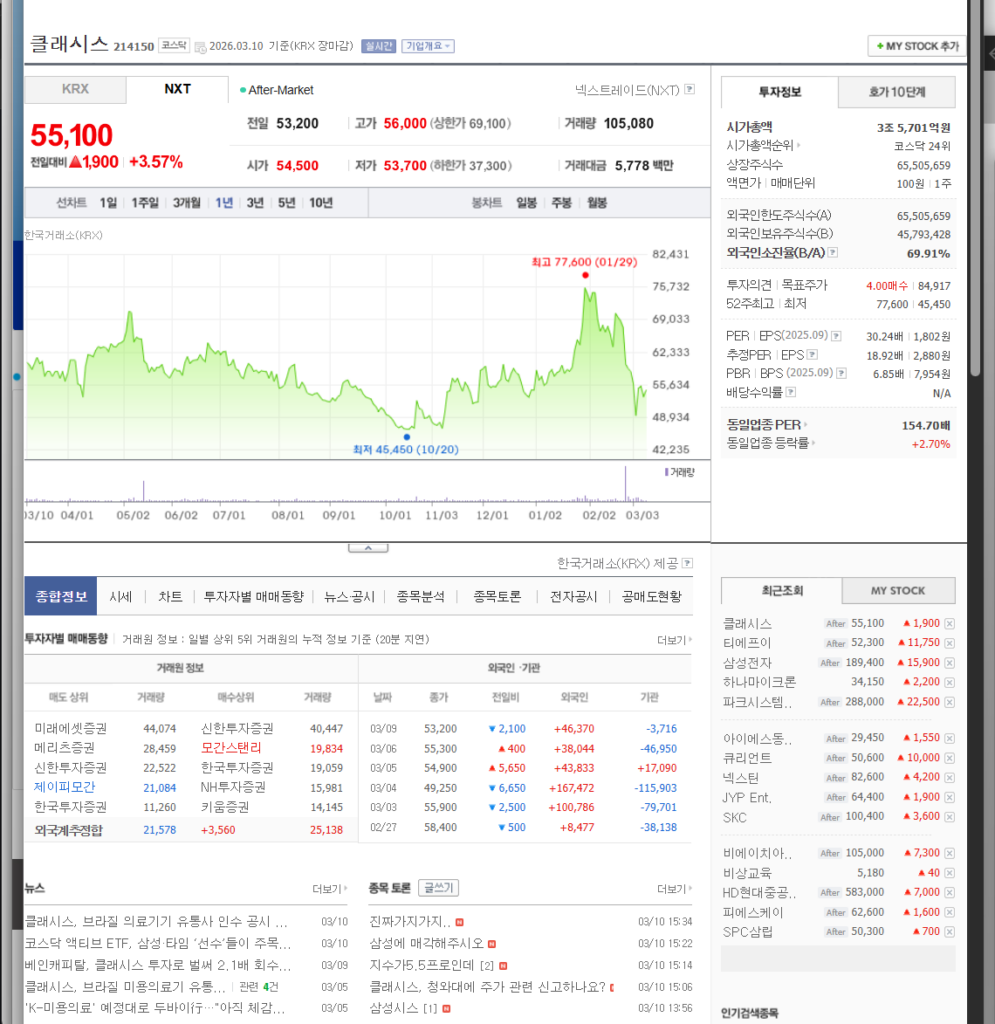Click the 글쓰기 button in 종목 토론
This screenshot has height=1024, width=995.
tap(438, 888)
